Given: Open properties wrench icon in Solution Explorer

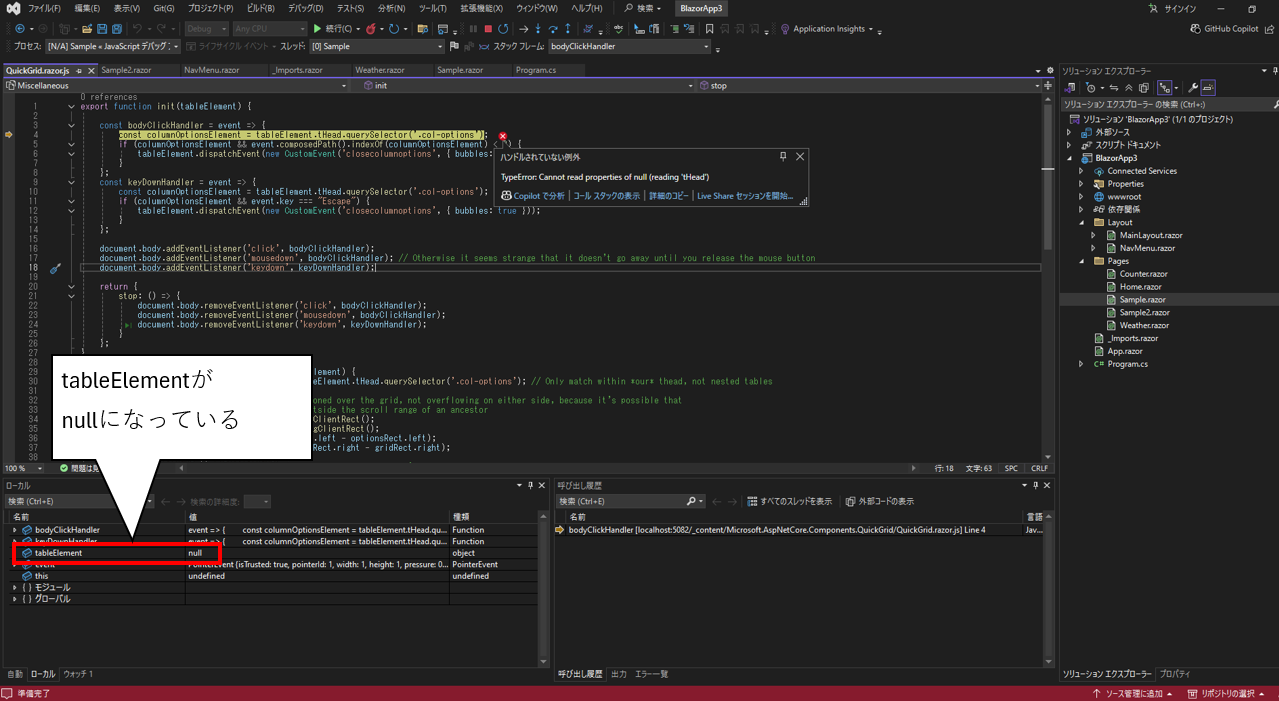Looking at the screenshot, I should tap(1193, 88).
